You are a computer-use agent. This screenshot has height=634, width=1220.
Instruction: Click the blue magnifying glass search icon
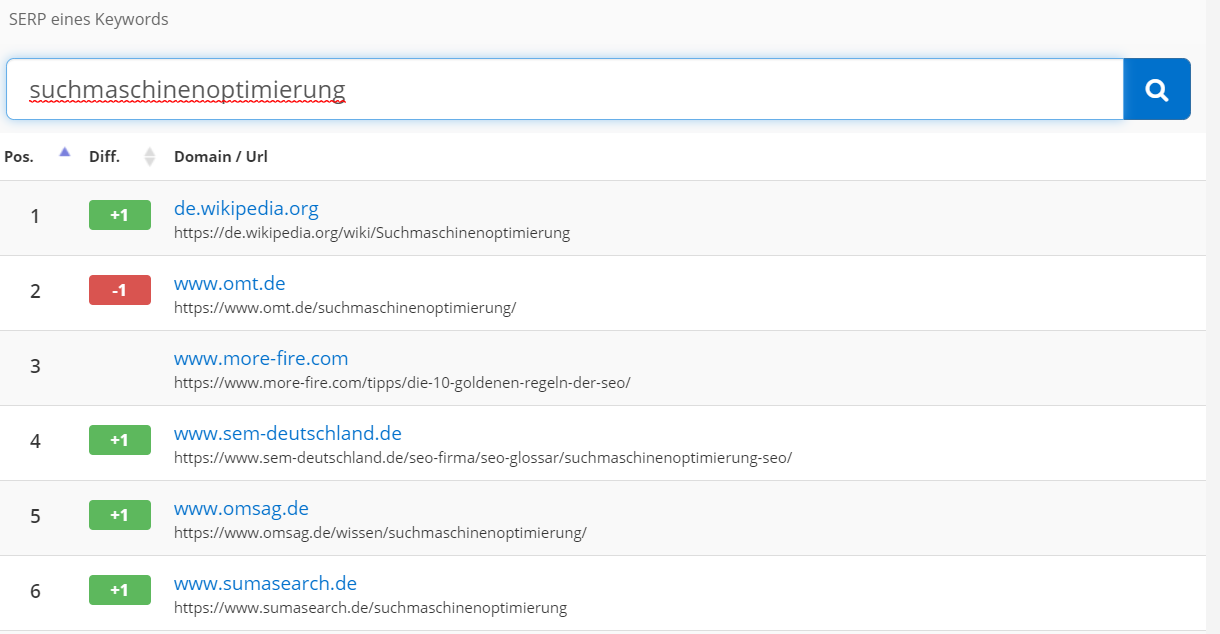[1157, 89]
